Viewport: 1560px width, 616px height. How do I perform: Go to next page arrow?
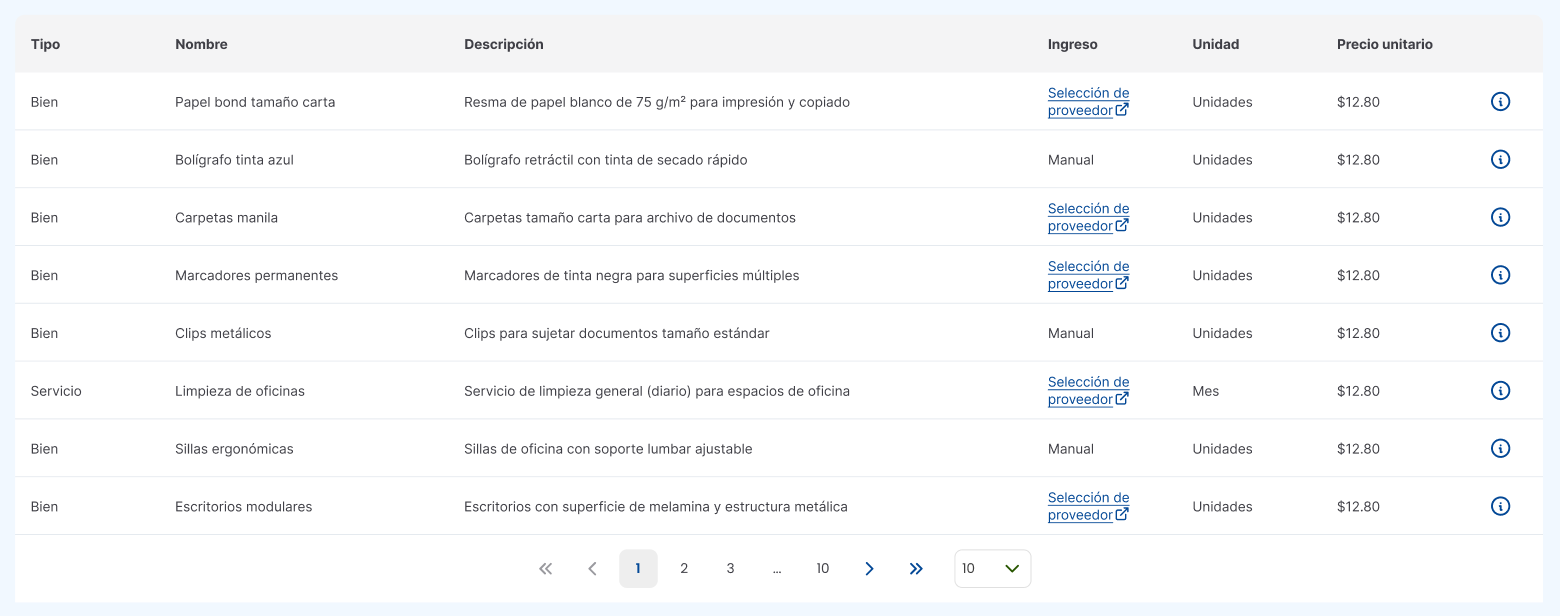(869, 569)
